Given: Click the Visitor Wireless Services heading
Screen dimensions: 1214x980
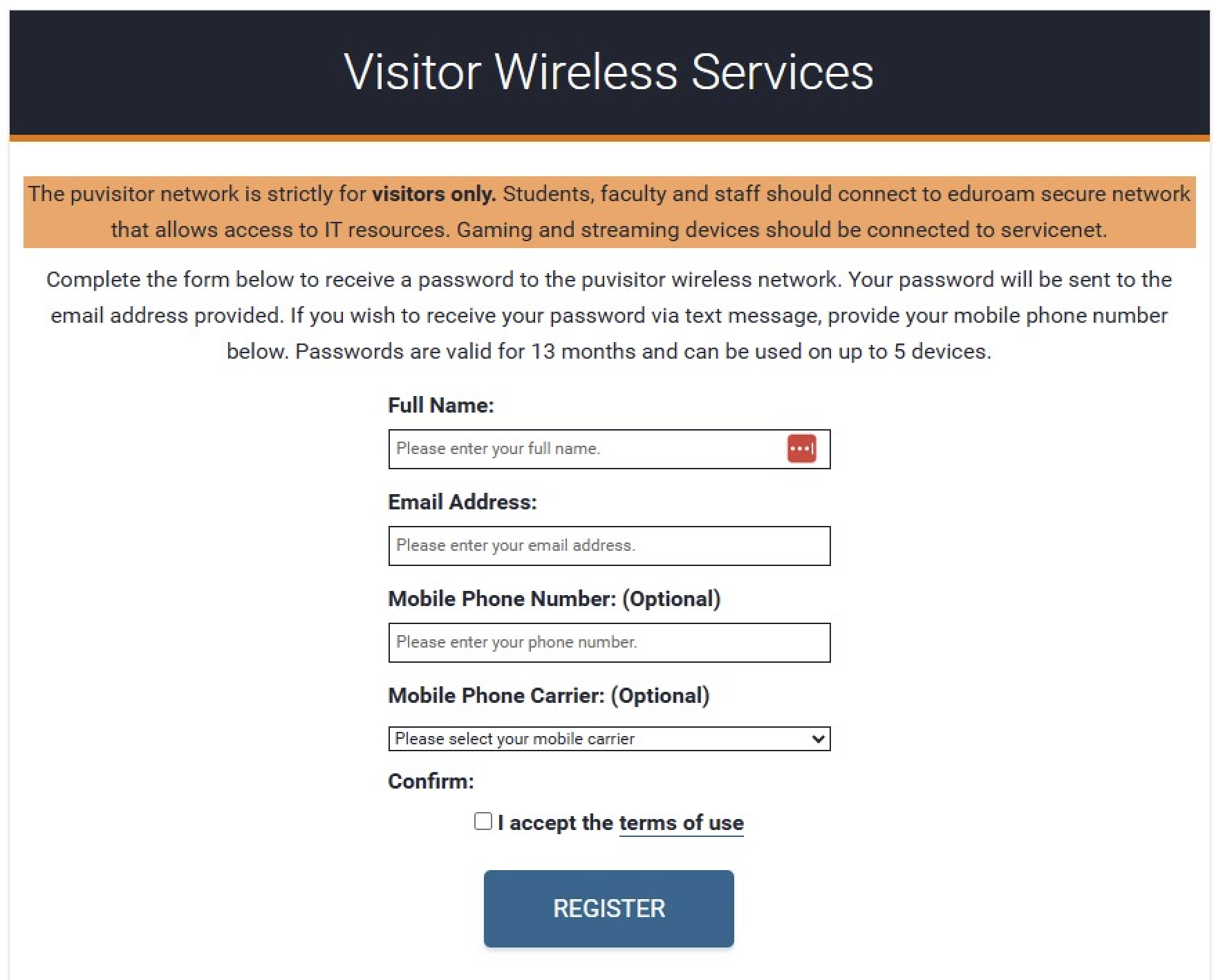Looking at the screenshot, I should click(609, 72).
